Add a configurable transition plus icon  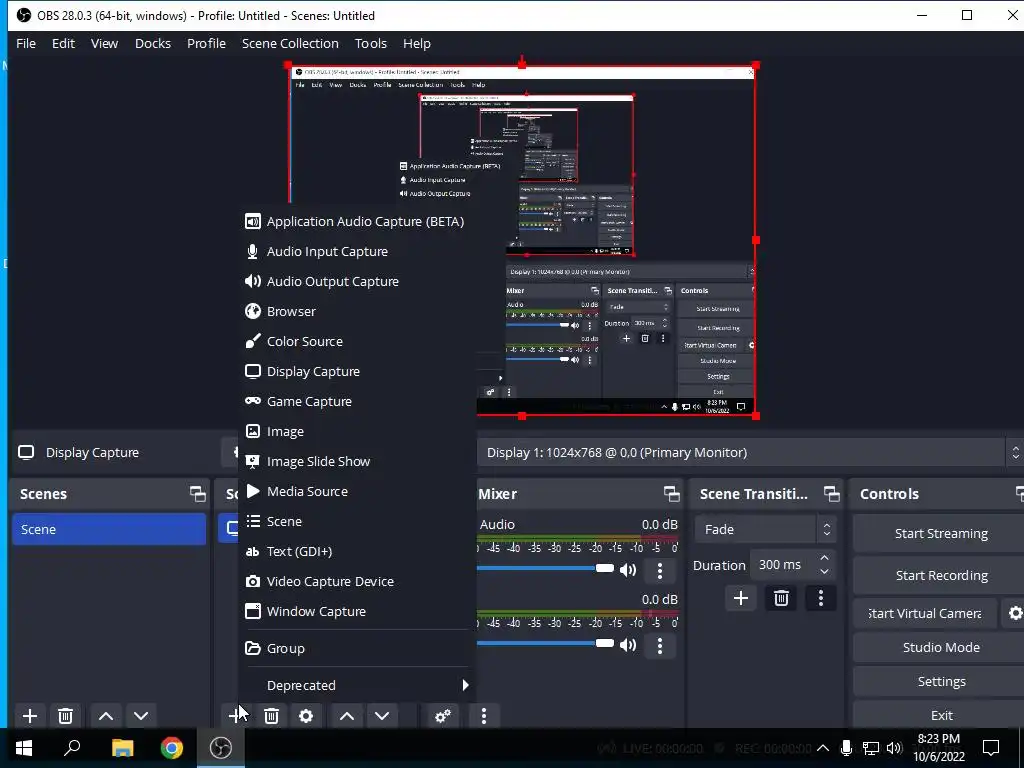coord(741,598)
